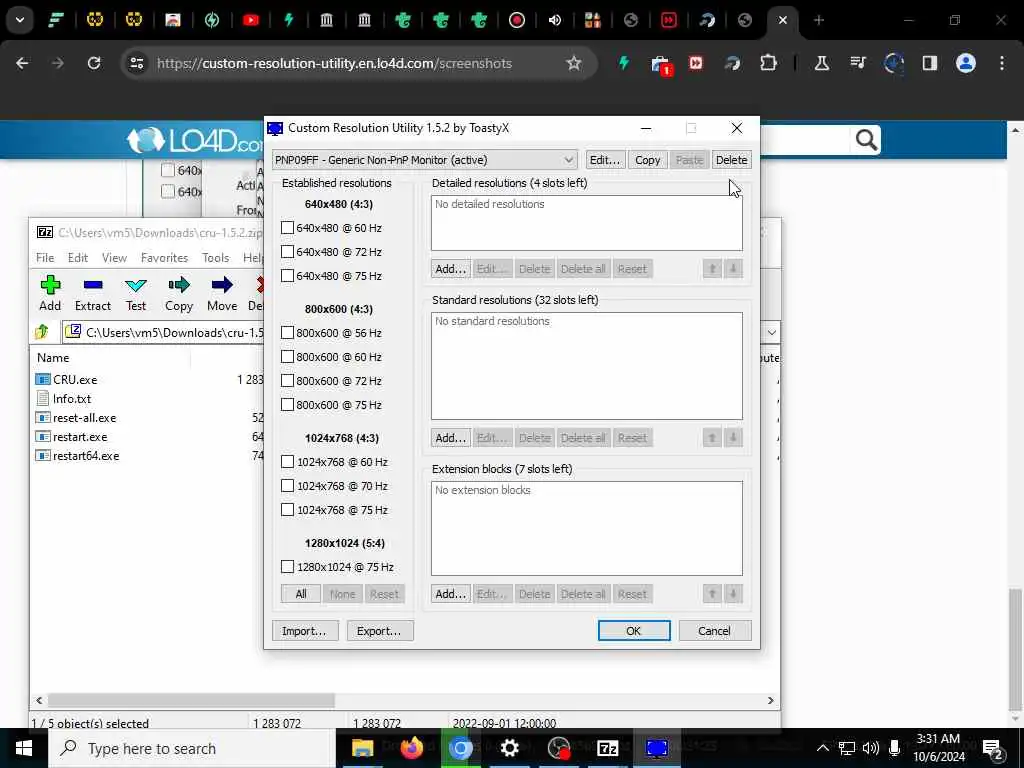This screenshot has height=768, width=1024.
Task: Select restart.exe in 7-Zip list
Action: (x=80, y=437)
